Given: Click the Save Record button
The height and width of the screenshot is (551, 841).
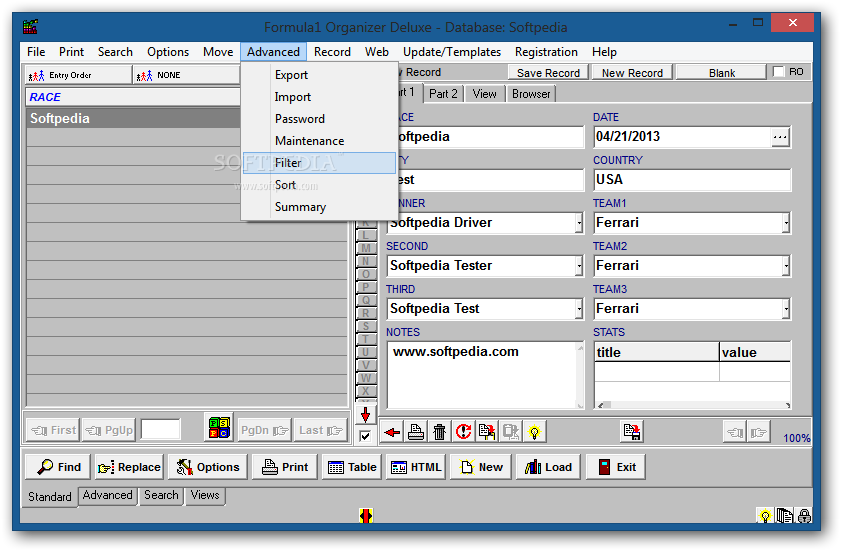Looking at the screenshot, I should pyautogui.click(x=548, y=72).
